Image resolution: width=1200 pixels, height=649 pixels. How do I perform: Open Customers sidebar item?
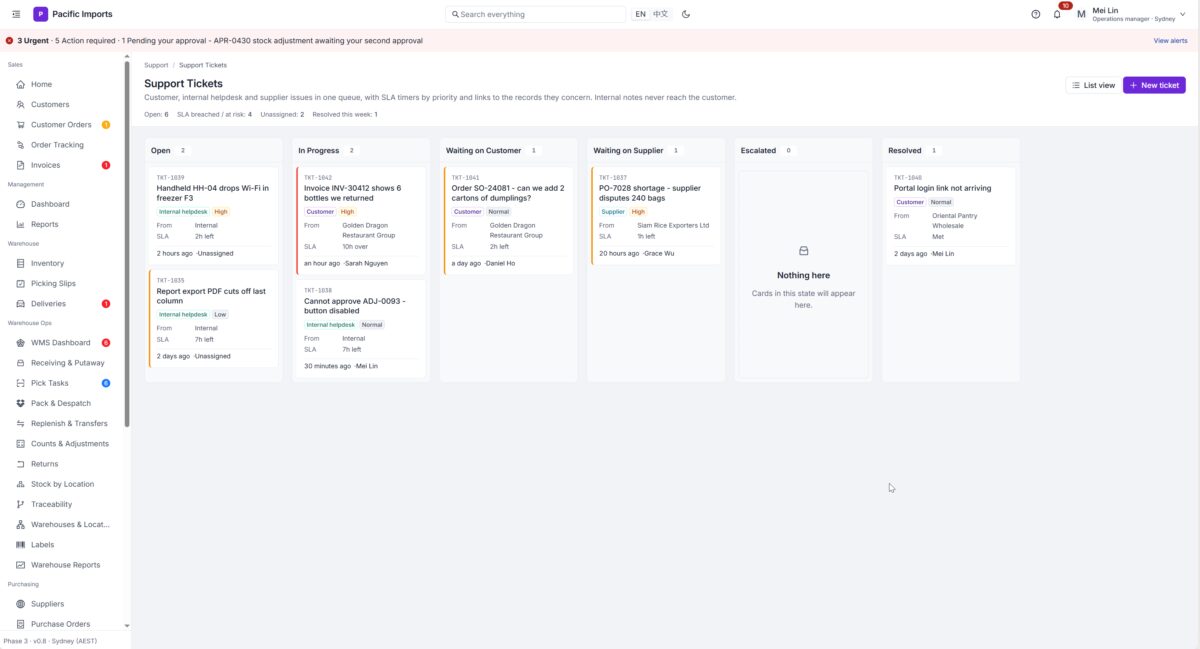(x=64, y=104)
